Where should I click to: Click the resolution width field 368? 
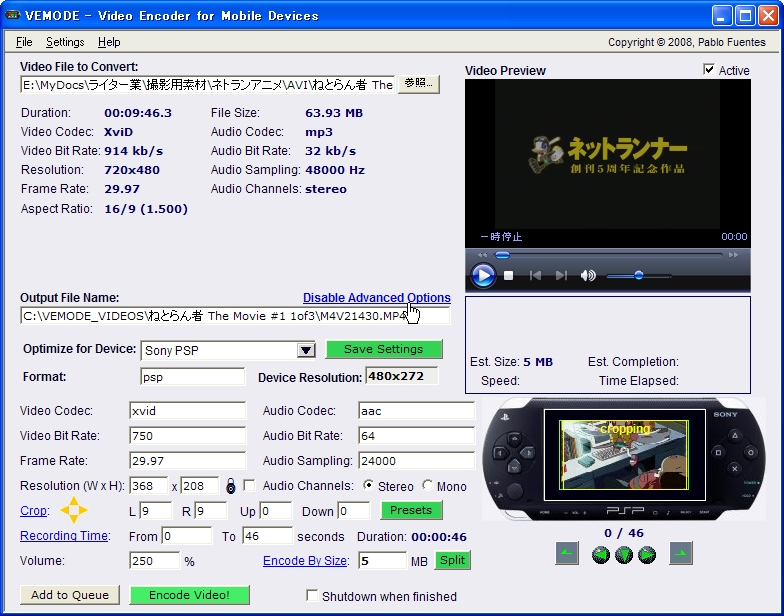click(x=148, y=486)
